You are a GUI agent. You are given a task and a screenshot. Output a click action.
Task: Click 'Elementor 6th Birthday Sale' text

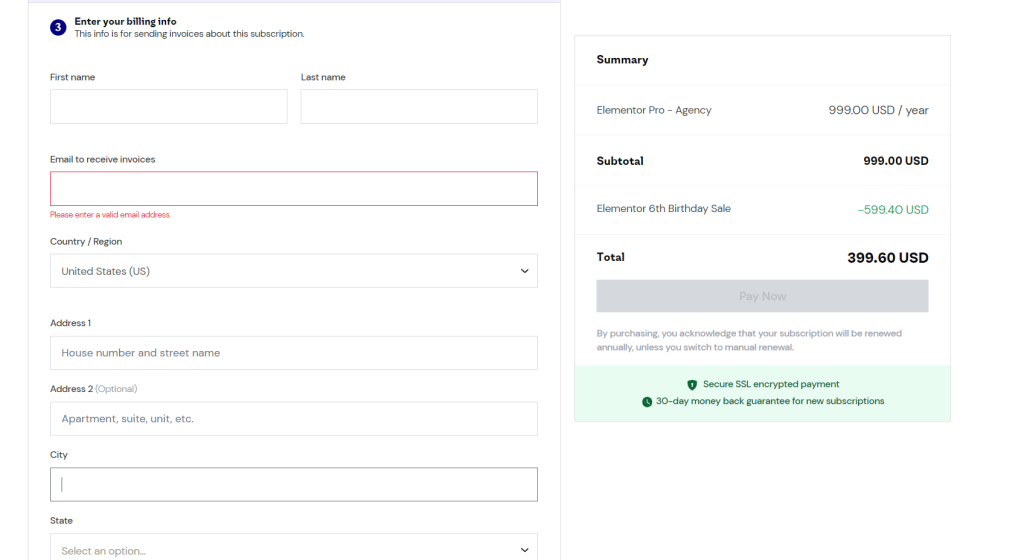(664, 209)
